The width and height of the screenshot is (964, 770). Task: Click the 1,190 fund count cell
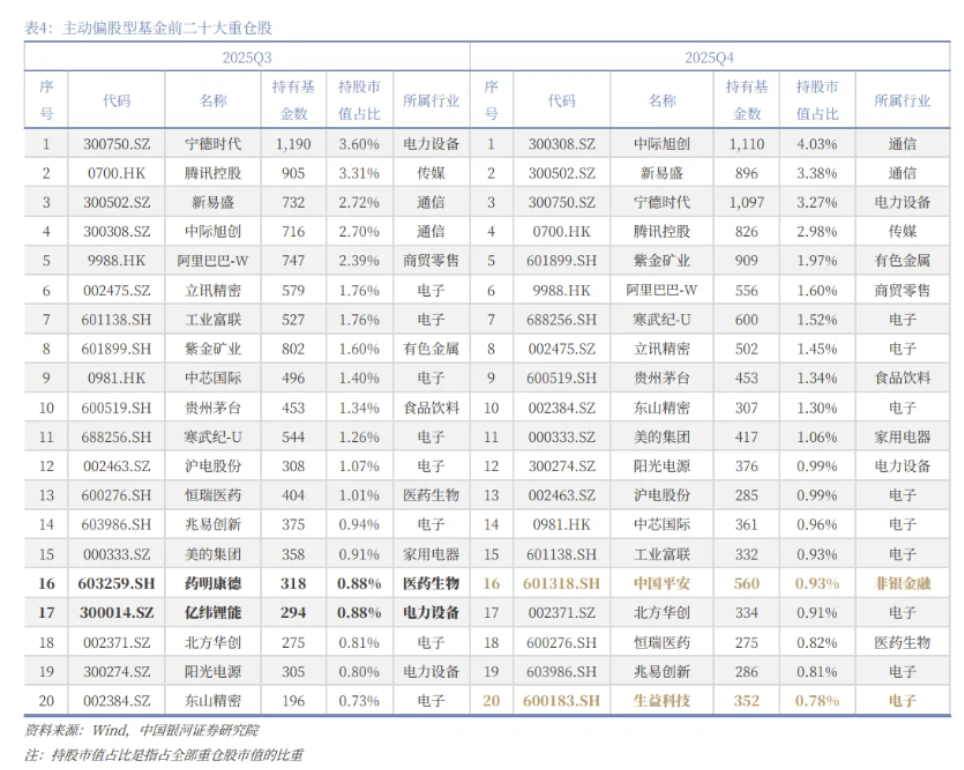point(294,144)
